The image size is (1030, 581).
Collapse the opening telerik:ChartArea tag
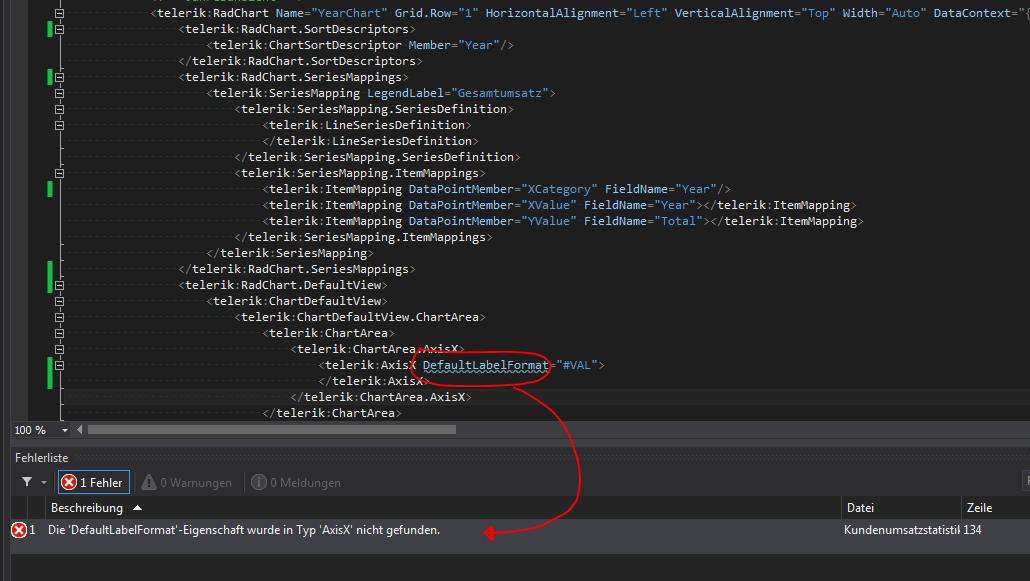pyautogui.click(x=59, y=333)
